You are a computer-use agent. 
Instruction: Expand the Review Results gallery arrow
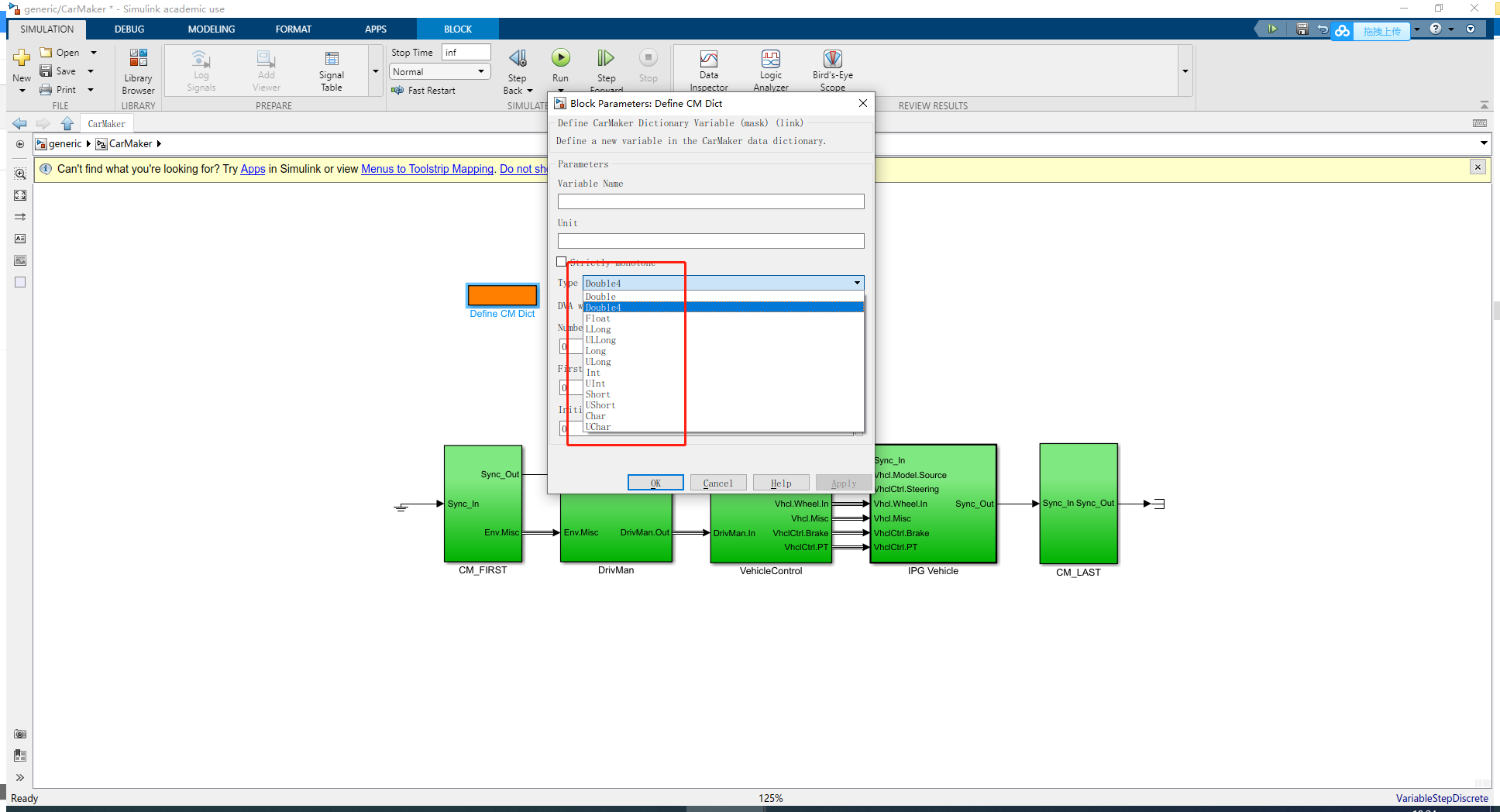click(1185, 71)
